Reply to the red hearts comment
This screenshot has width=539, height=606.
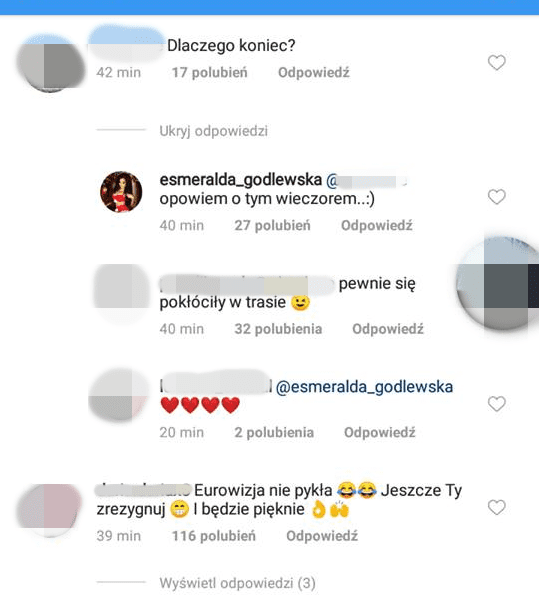380,432
